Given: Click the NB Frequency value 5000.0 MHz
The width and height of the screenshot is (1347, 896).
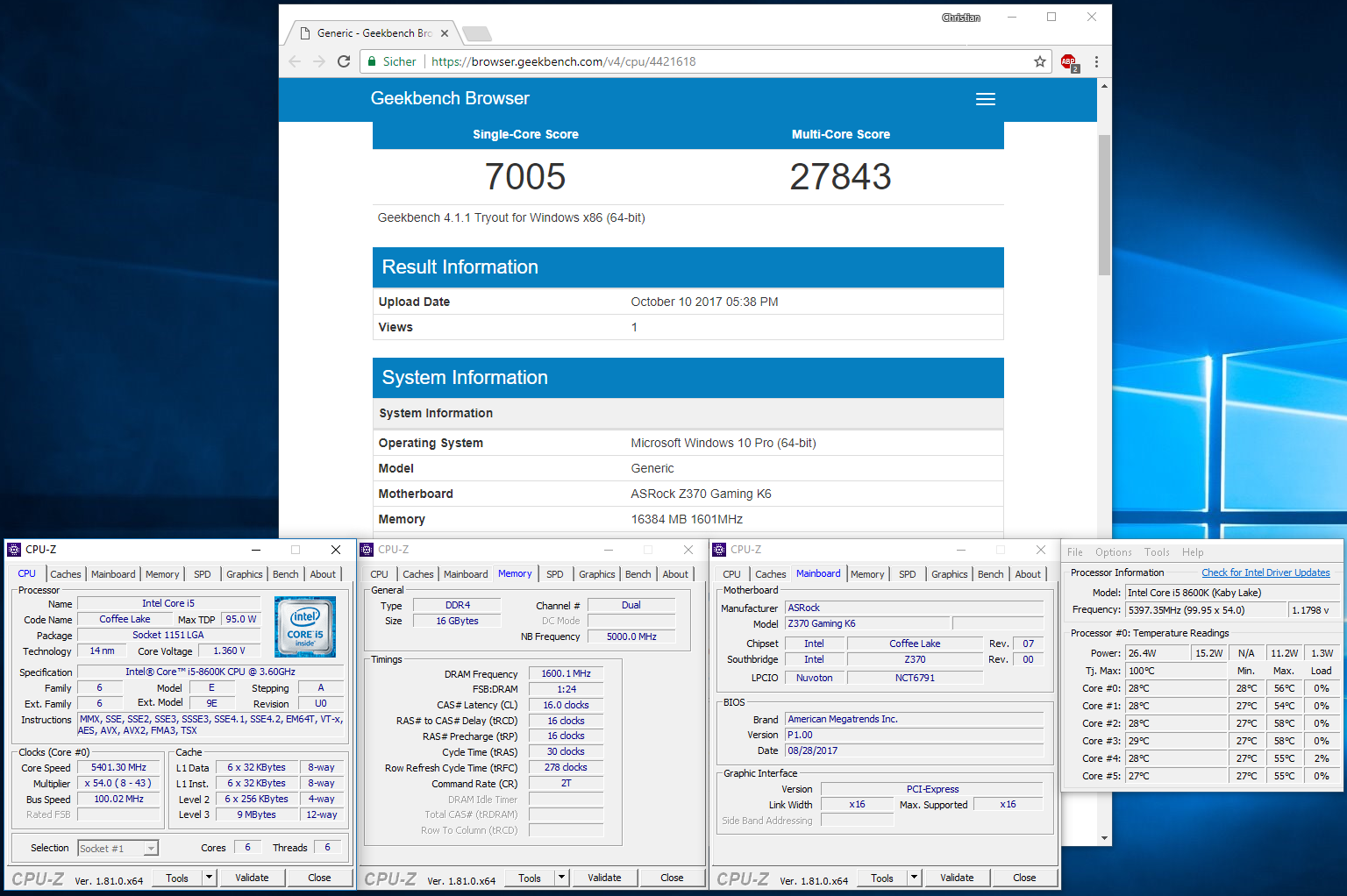Looking at the screenshot, I should (631, 636).
